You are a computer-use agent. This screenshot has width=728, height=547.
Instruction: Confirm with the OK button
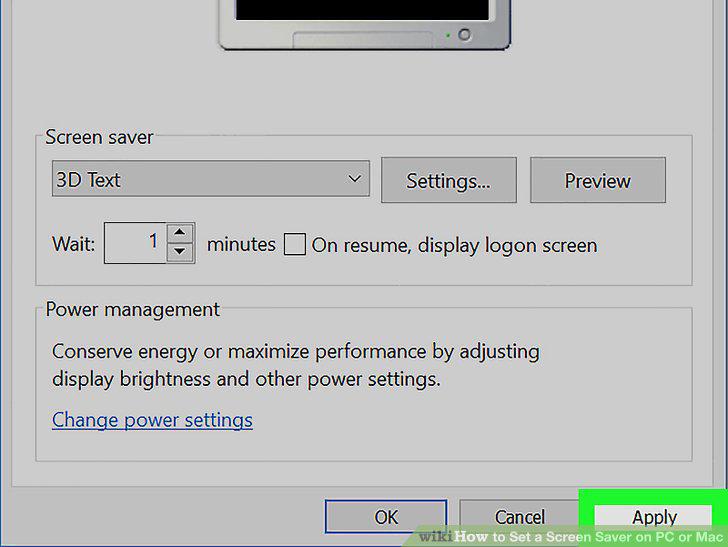(x=386, y=516)
